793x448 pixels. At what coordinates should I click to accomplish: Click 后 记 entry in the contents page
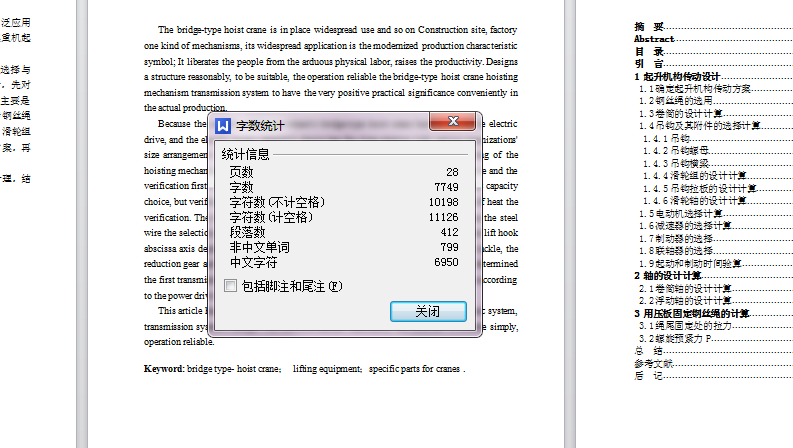(x=713, y=376)
